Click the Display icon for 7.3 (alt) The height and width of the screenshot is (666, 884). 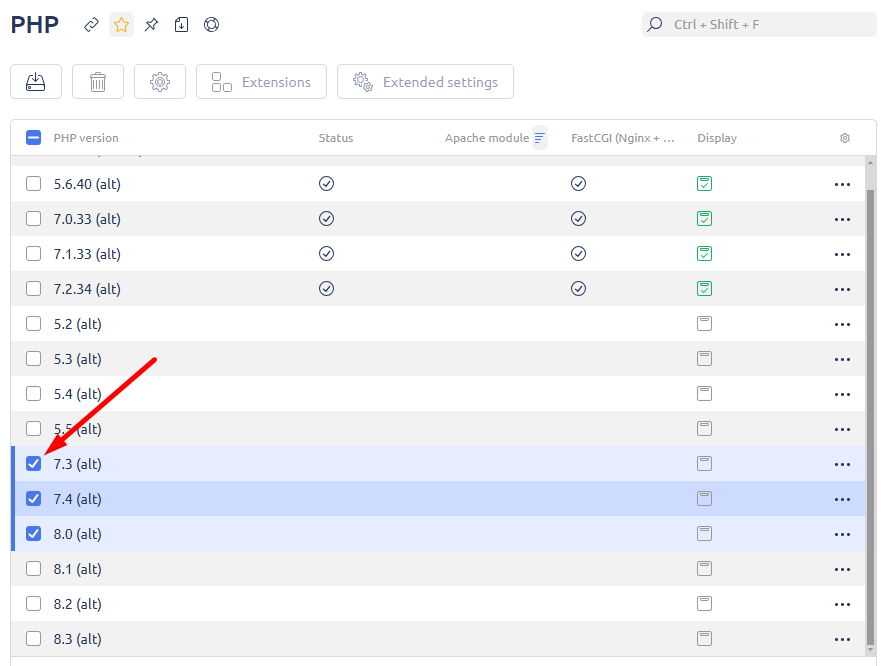point(704,464)
